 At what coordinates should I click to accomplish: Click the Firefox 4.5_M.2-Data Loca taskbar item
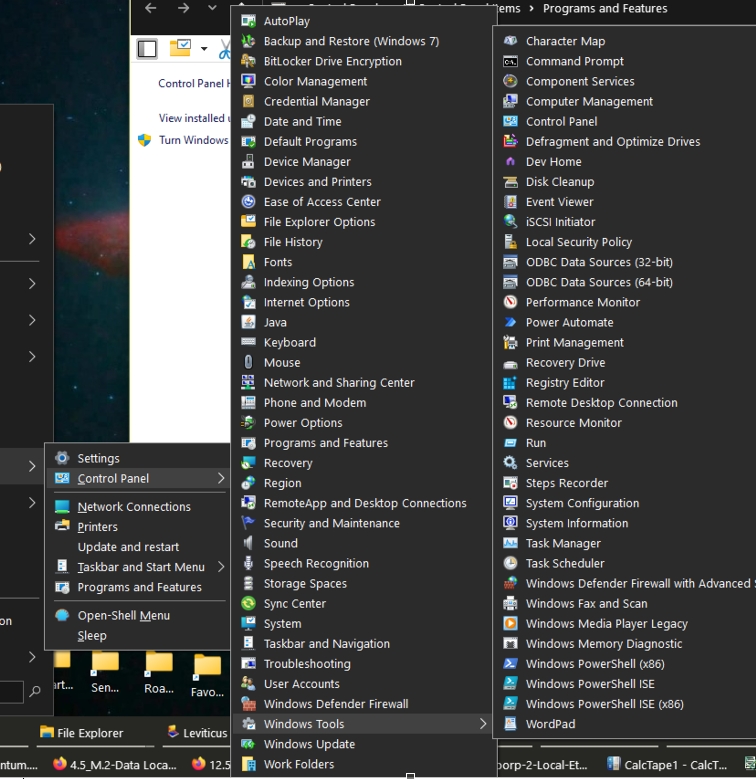point(115,765)
